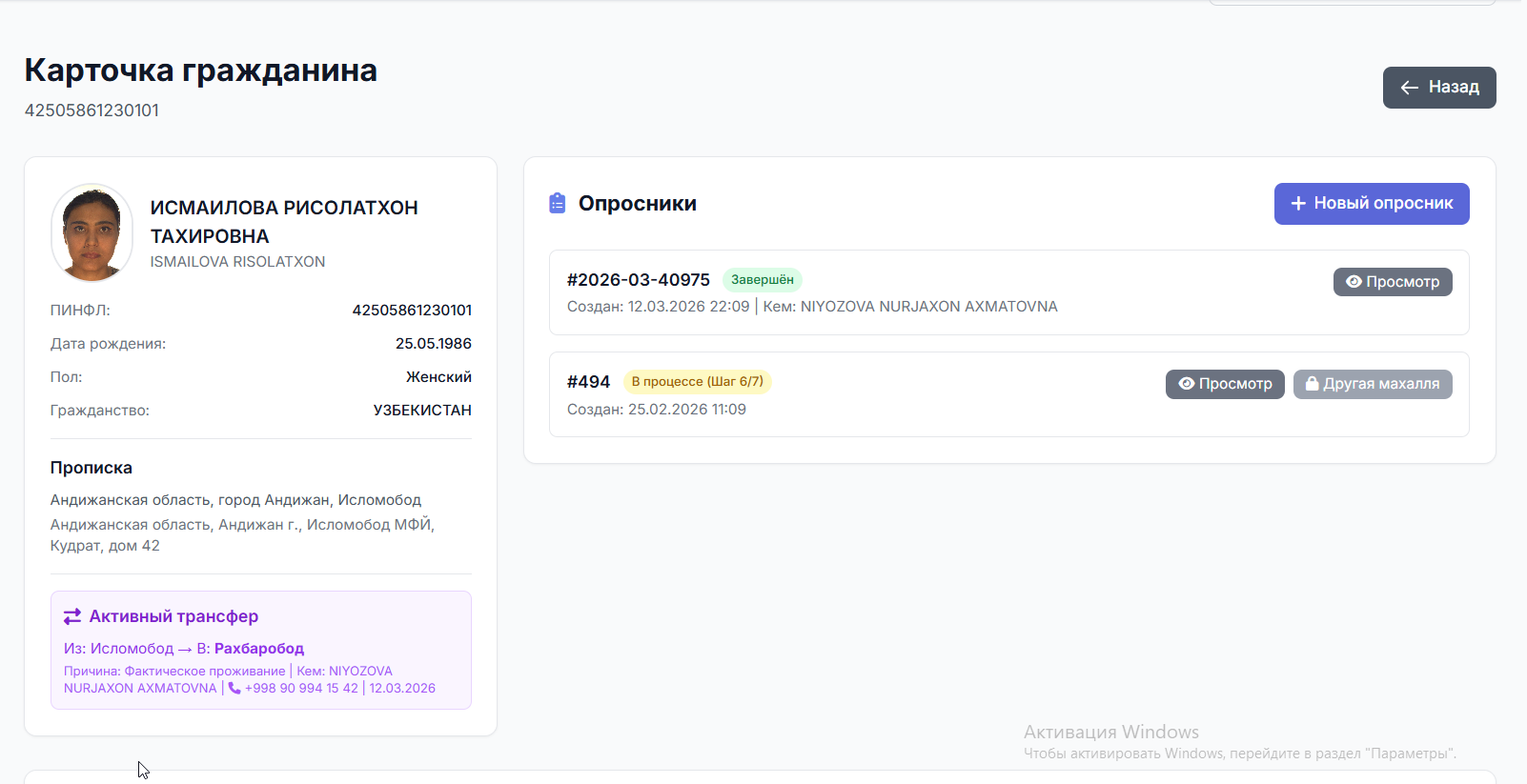
Task: Click questionnaire number #494 heading
Action: 588,382
